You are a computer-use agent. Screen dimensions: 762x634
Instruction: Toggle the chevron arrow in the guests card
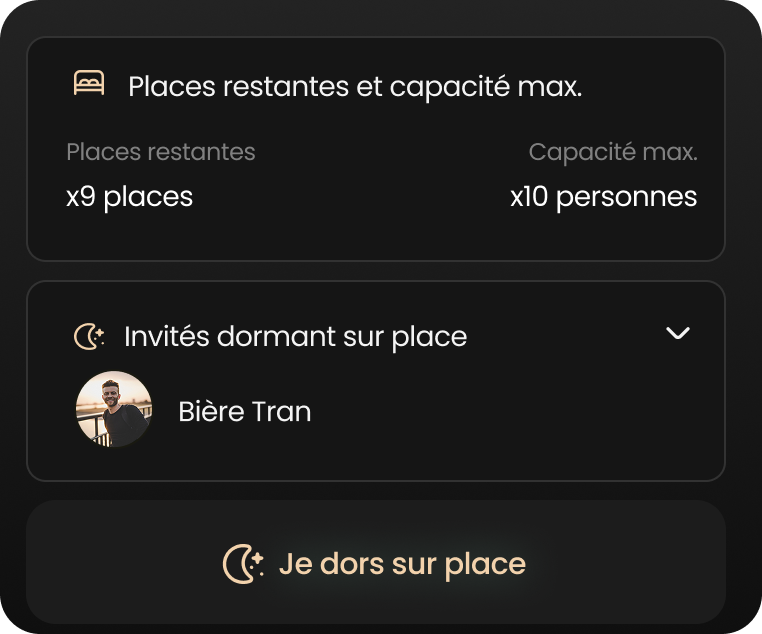click(x=678, y=333)
